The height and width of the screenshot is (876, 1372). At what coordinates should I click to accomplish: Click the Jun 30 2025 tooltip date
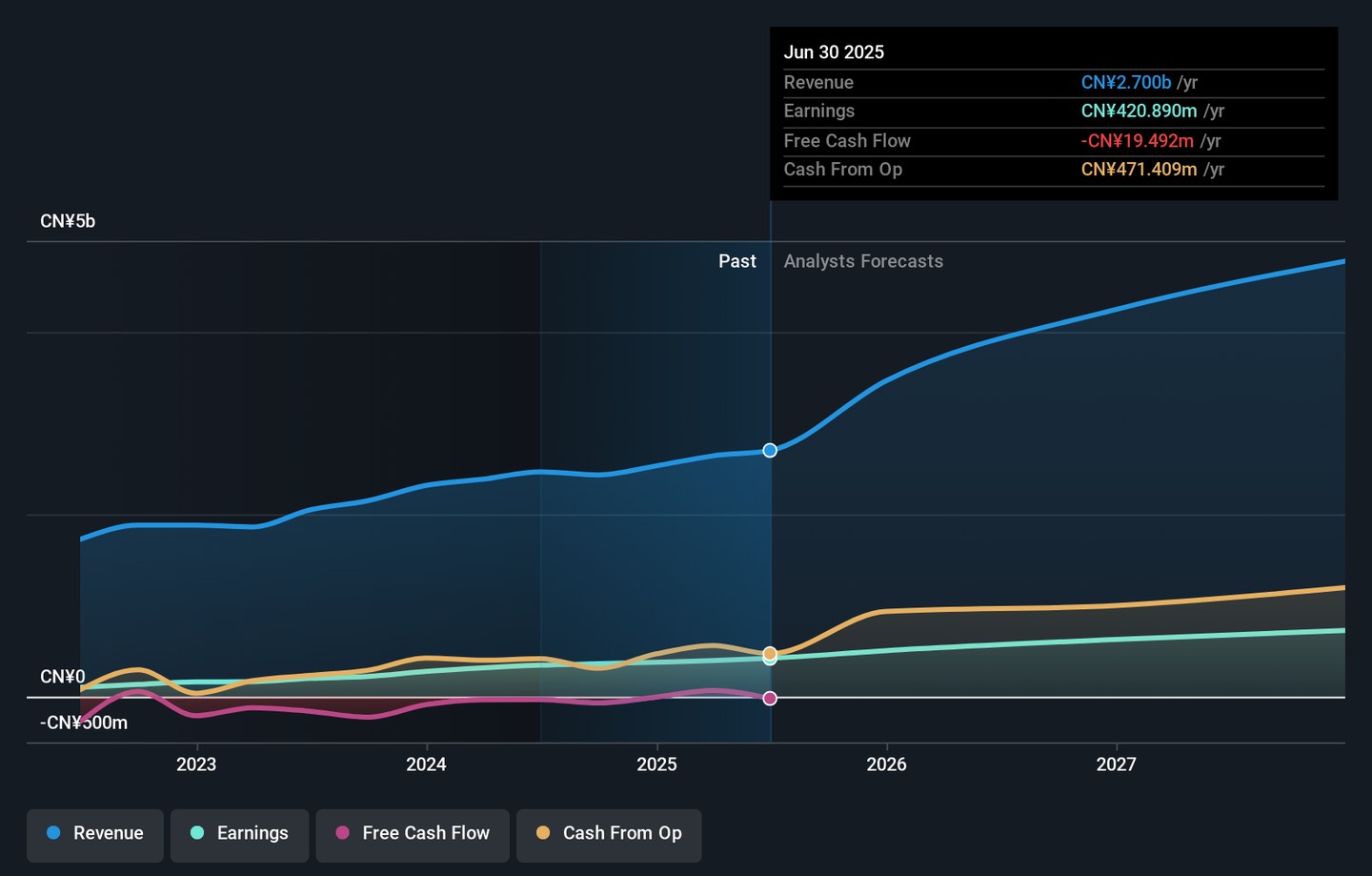coord(834,52)
